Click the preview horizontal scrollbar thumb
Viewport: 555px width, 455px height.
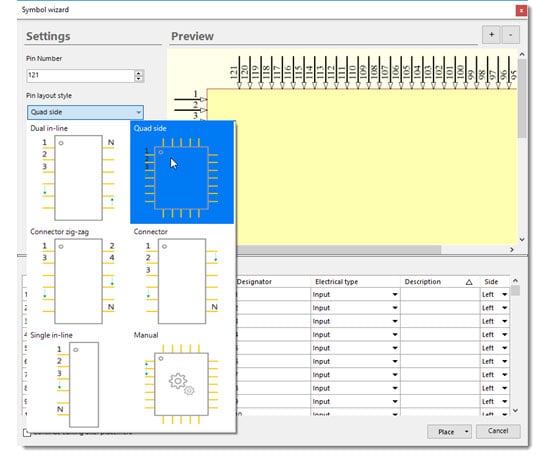point(339,250)
